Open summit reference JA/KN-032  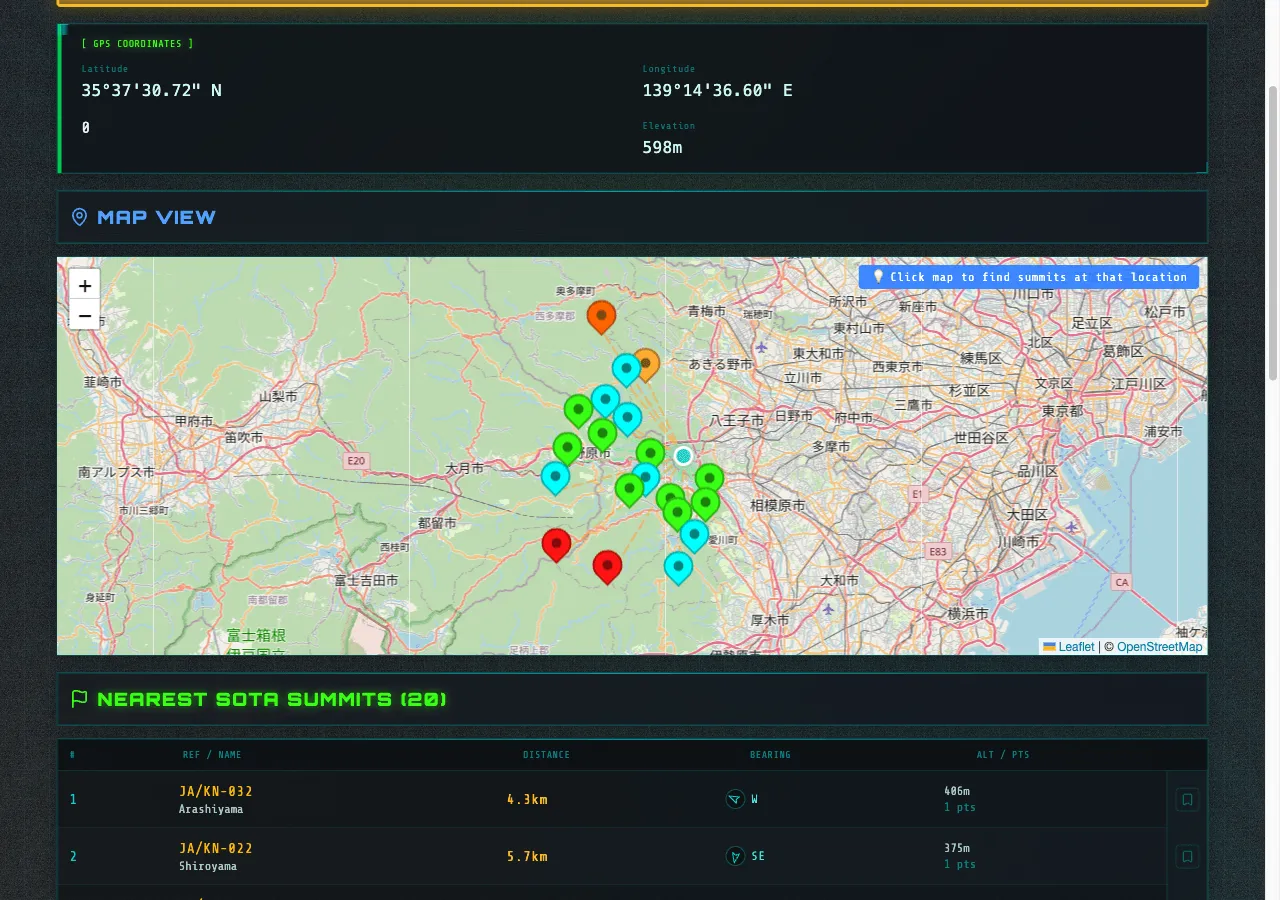(216, 792)
